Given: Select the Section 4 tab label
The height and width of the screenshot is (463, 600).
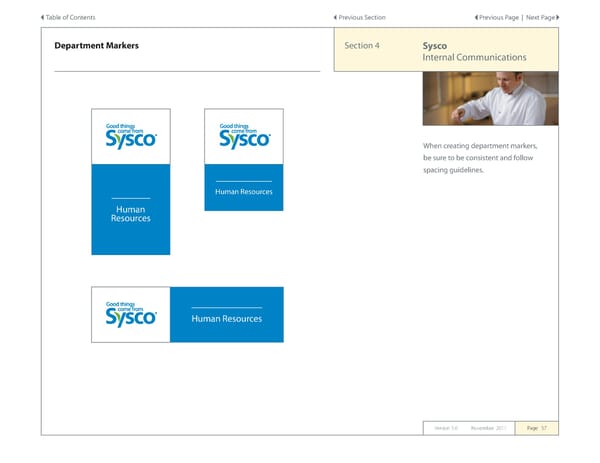Looking at the screenshot, I should pyautogui.click(x=362, y=46).
